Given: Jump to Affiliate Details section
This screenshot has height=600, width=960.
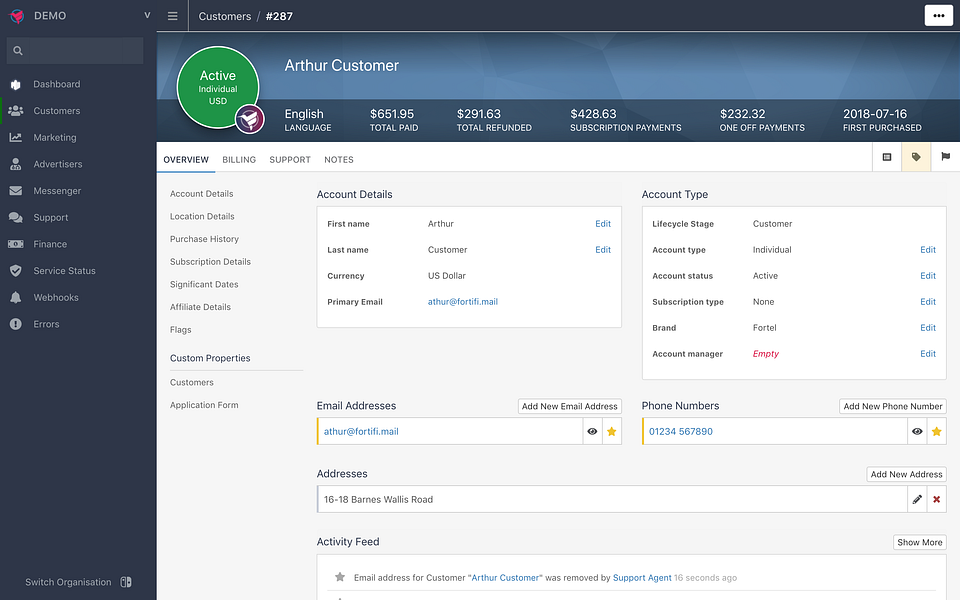Looking at the screenshot, I should (200, 307).
